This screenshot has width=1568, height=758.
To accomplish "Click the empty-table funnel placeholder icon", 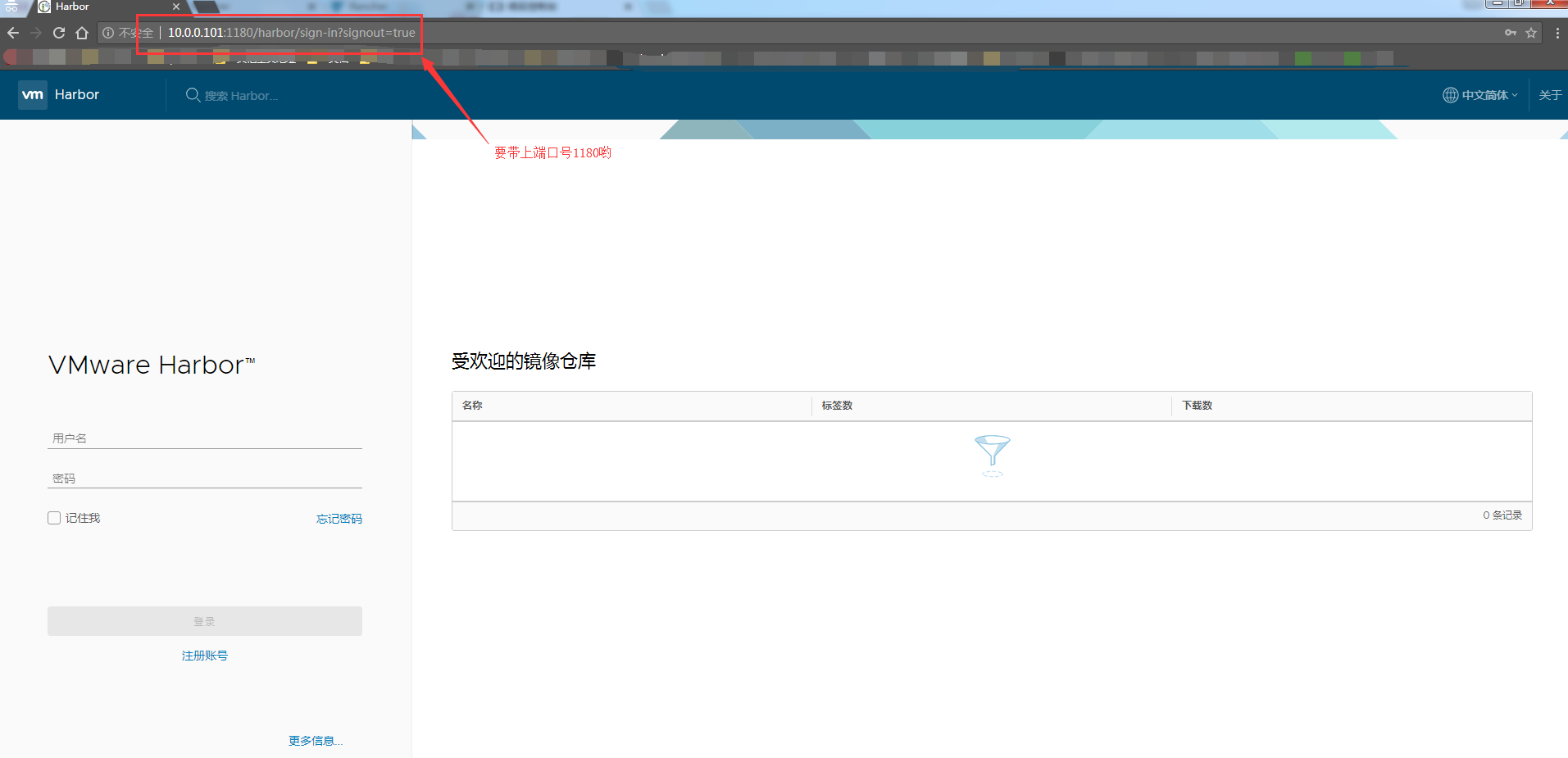I will point(992,456).
